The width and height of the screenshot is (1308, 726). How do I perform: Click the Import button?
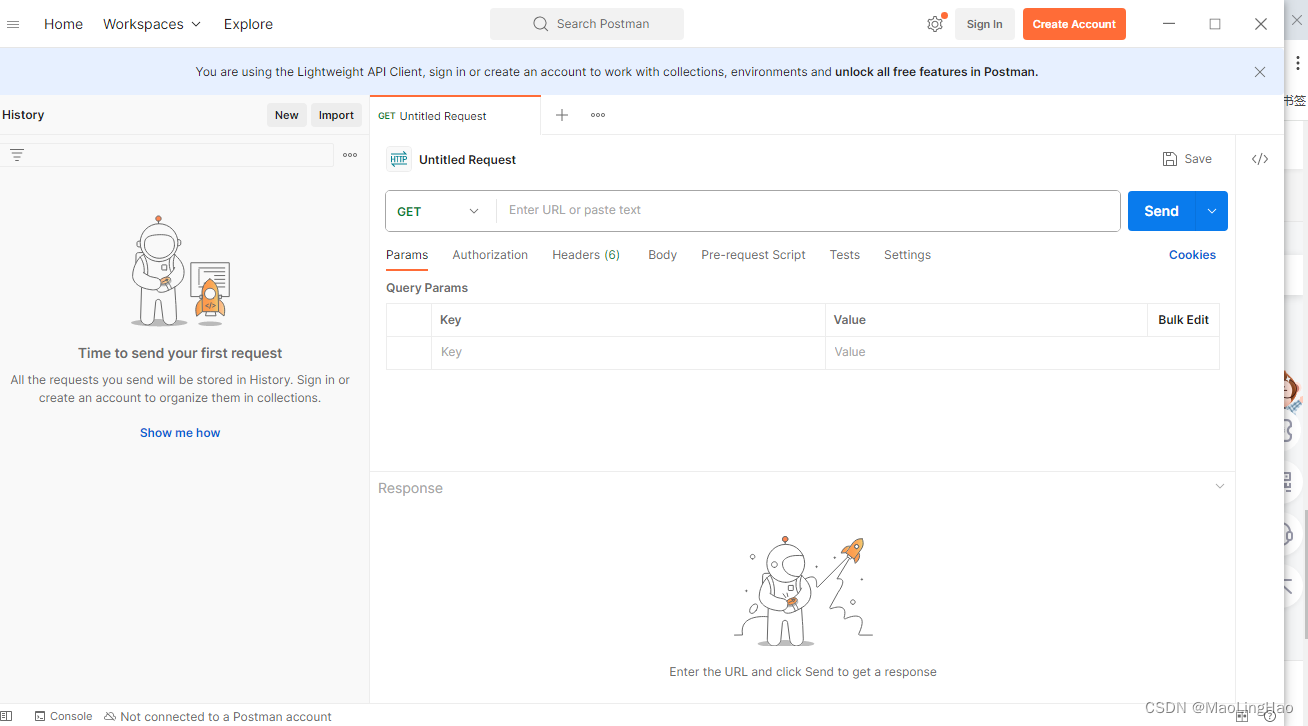click(336, 115)
